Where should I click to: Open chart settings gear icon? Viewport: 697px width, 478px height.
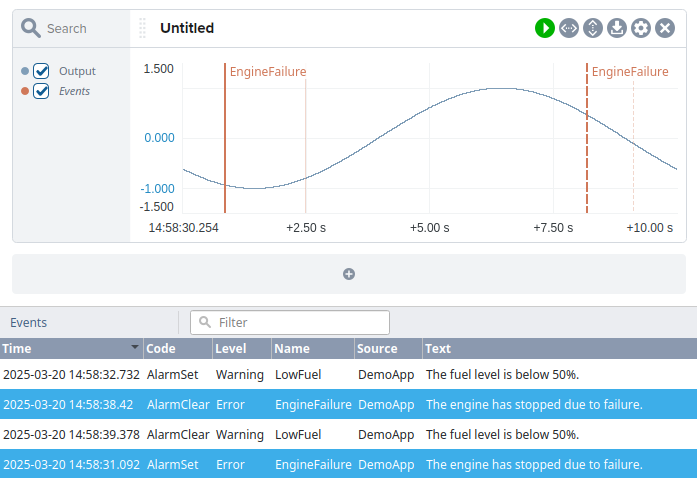pyautogui.click(x=641, y=28)
